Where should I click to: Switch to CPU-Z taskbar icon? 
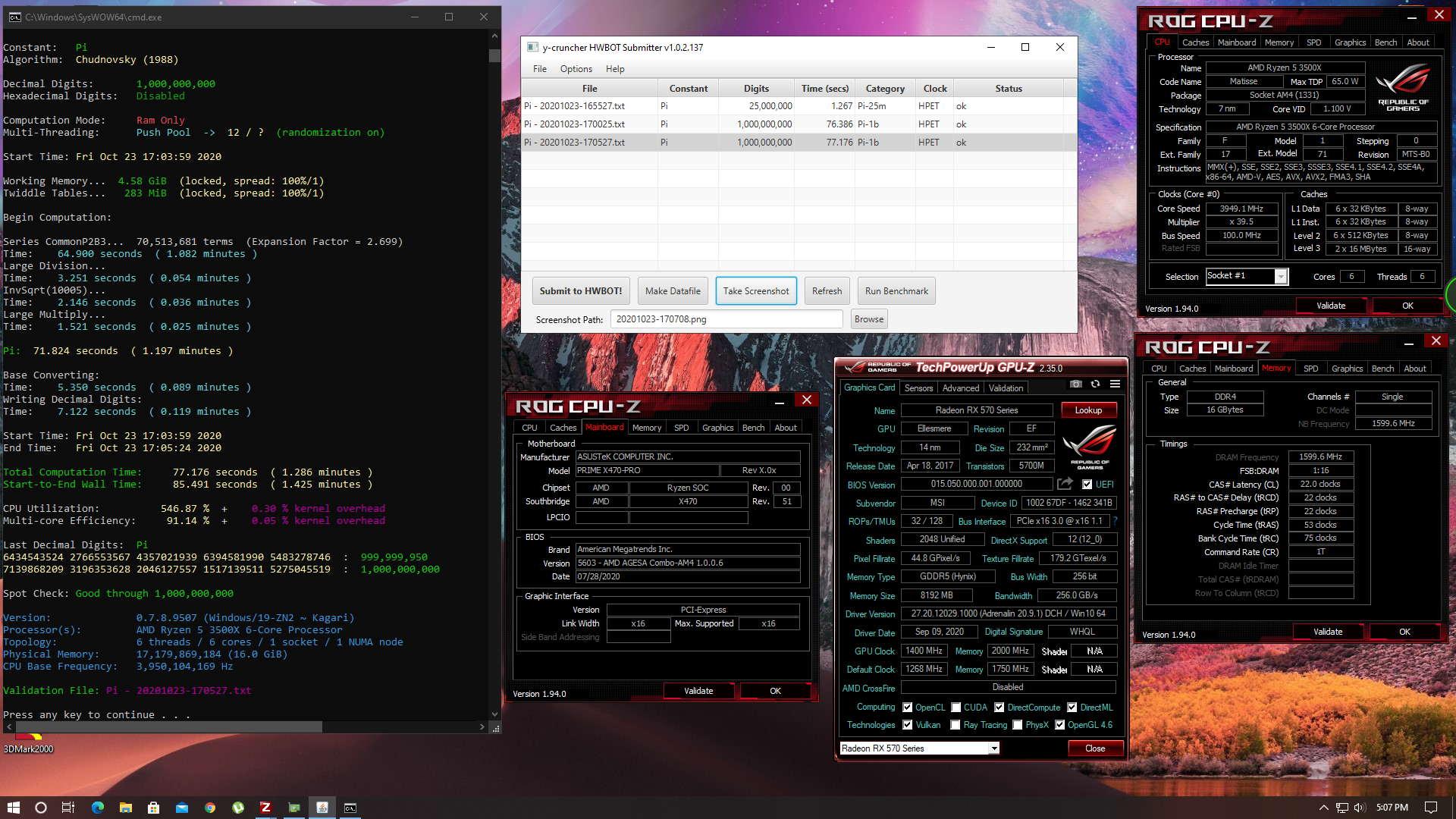click(266, 808)
